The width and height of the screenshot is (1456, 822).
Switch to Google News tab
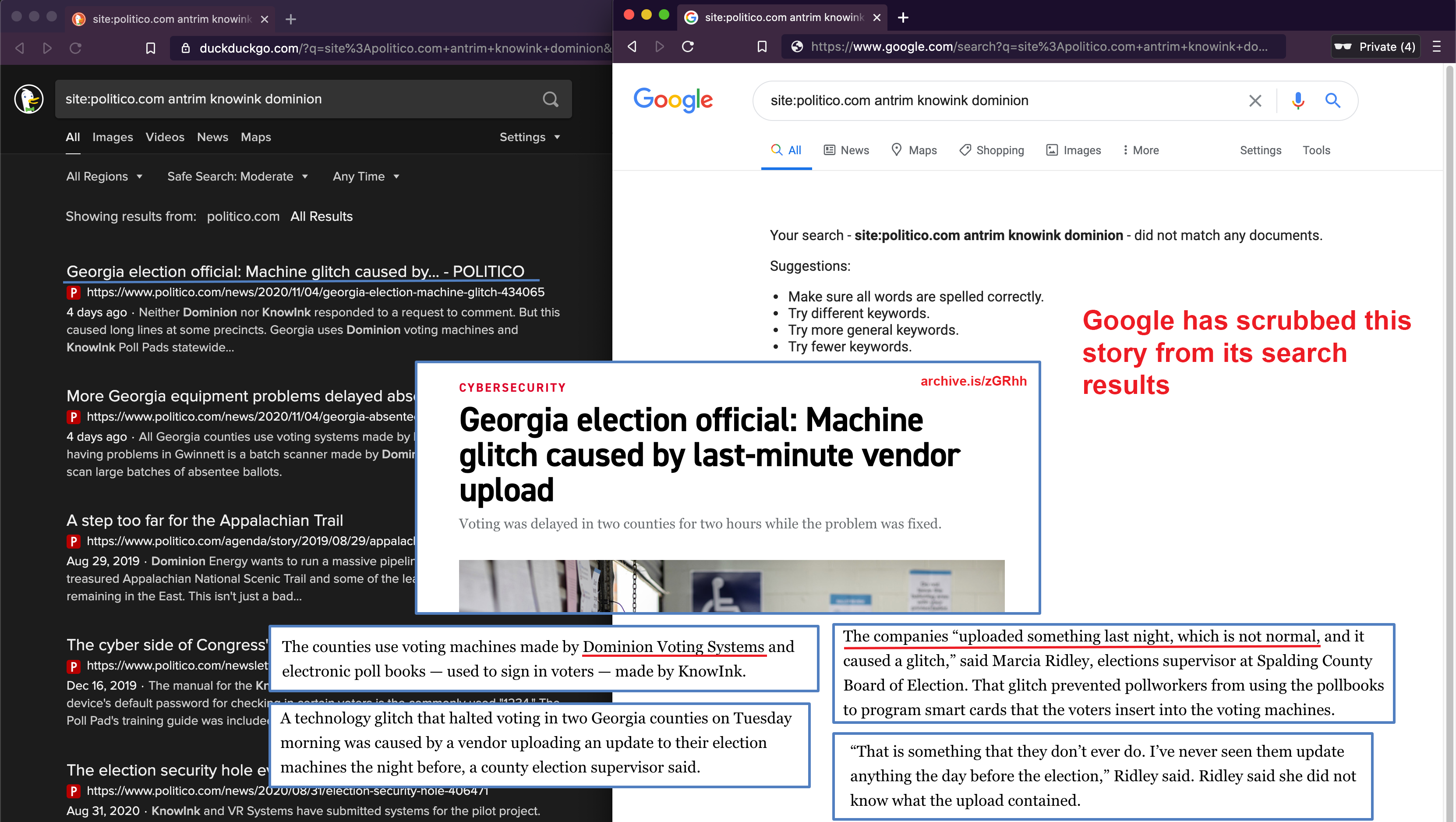[x=846, y=150]
